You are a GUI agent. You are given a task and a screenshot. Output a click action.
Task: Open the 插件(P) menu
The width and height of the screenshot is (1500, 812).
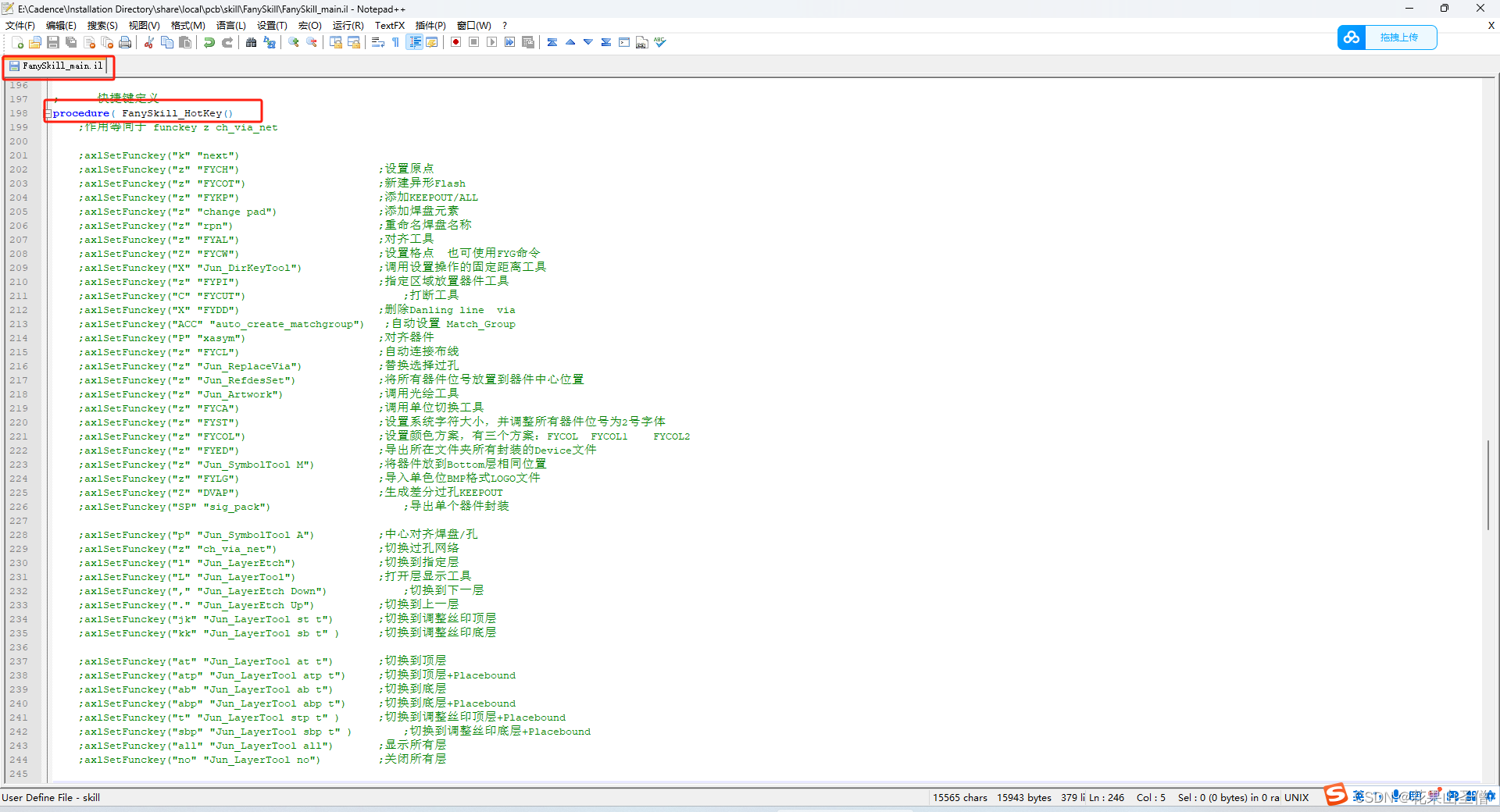pos(430,26)
